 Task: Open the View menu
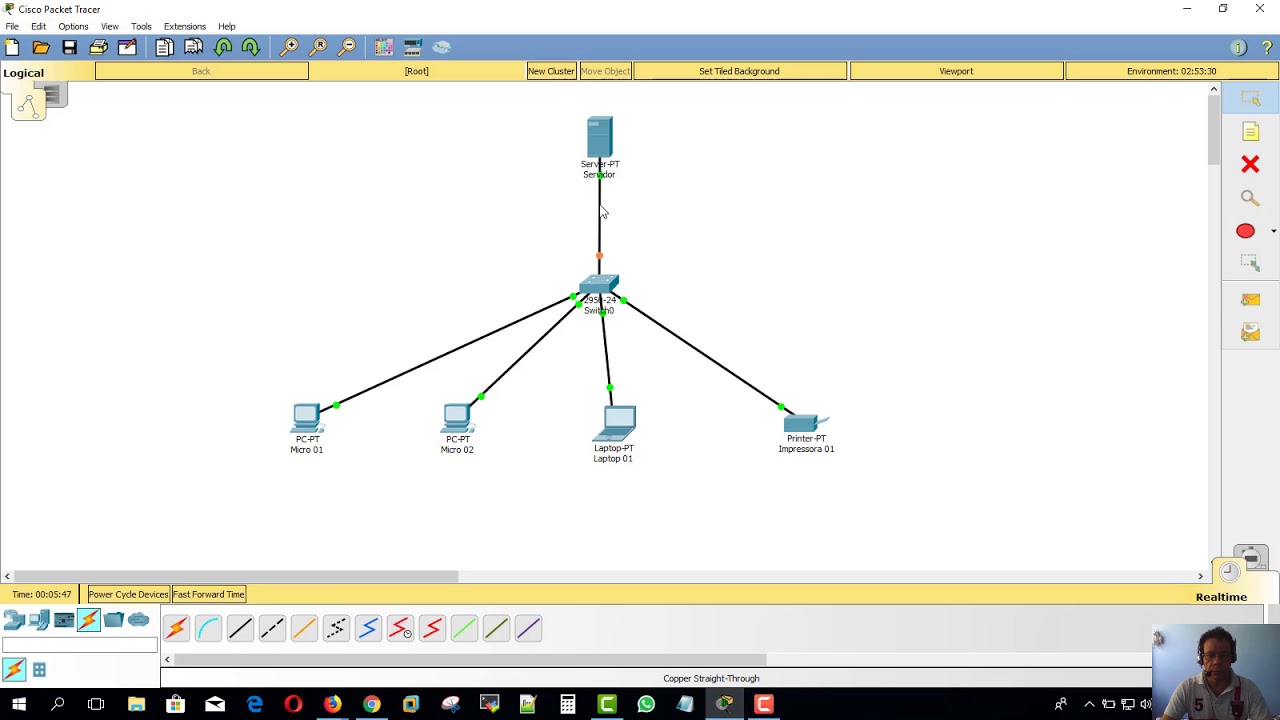click(x=109, y=26)
